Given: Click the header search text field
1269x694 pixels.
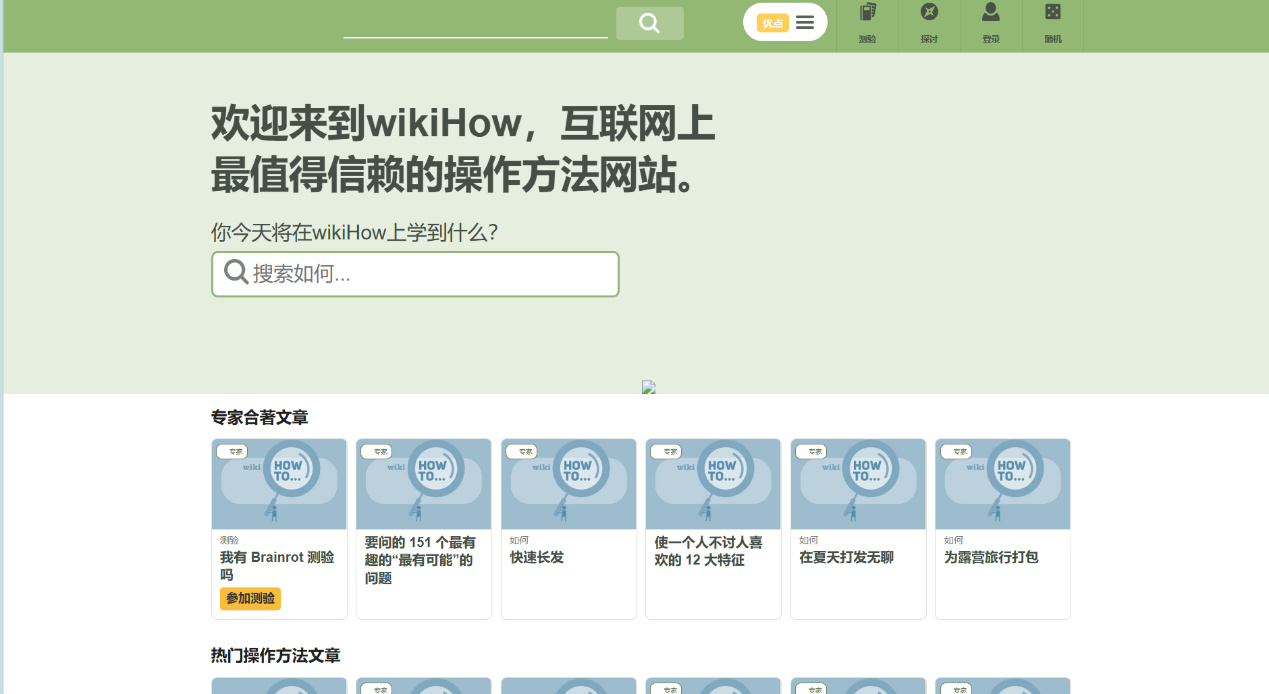Looking at the screenshot, I should point(475,23).
